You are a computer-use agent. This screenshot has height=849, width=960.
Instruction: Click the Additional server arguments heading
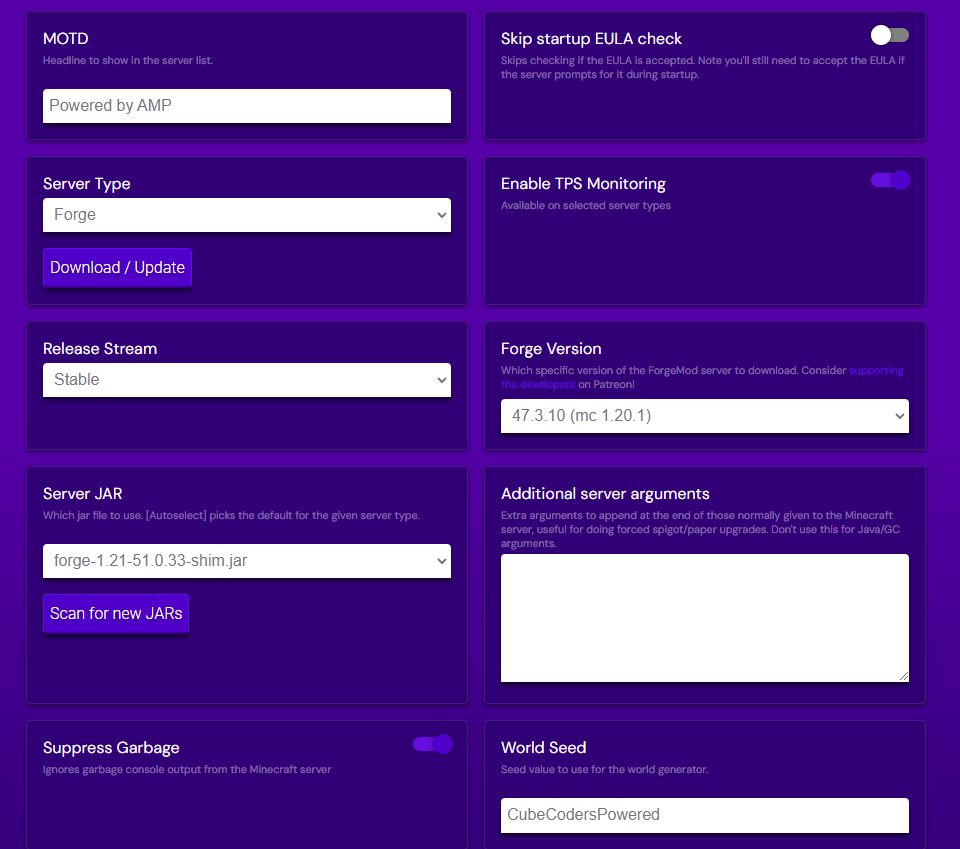pos(605,494)
